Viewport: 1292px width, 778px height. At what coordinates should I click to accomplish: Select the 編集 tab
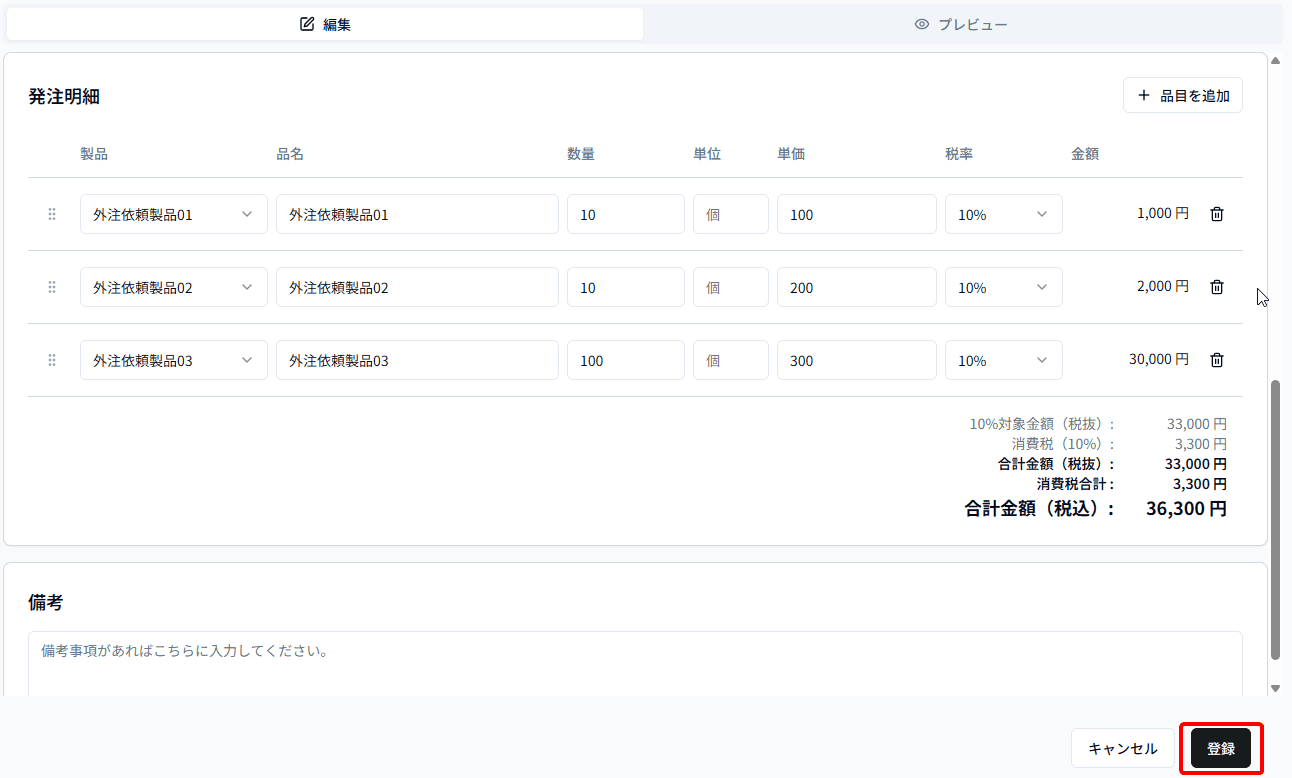coord(325,24)
